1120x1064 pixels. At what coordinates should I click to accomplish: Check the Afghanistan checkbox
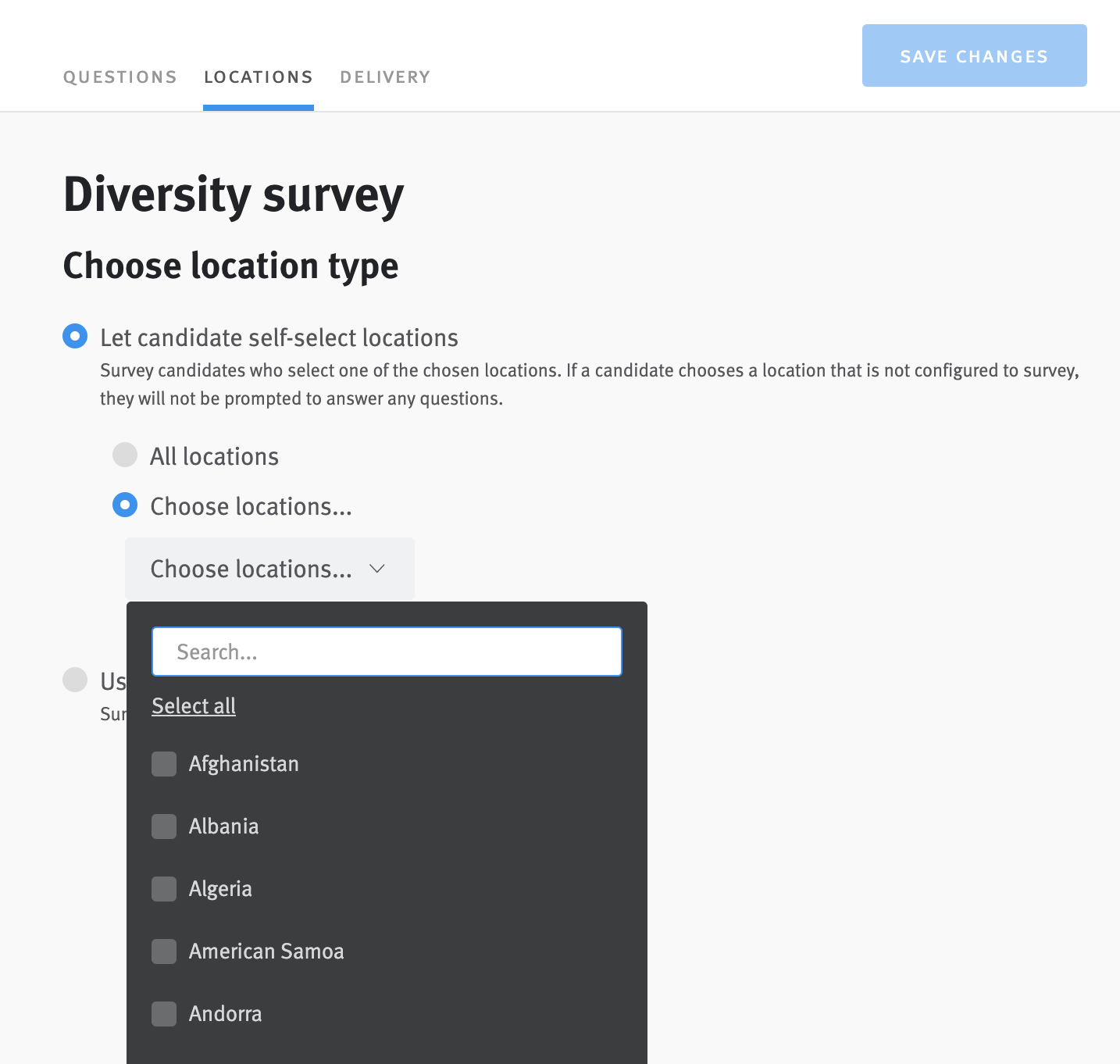click(x=164, y=764)
